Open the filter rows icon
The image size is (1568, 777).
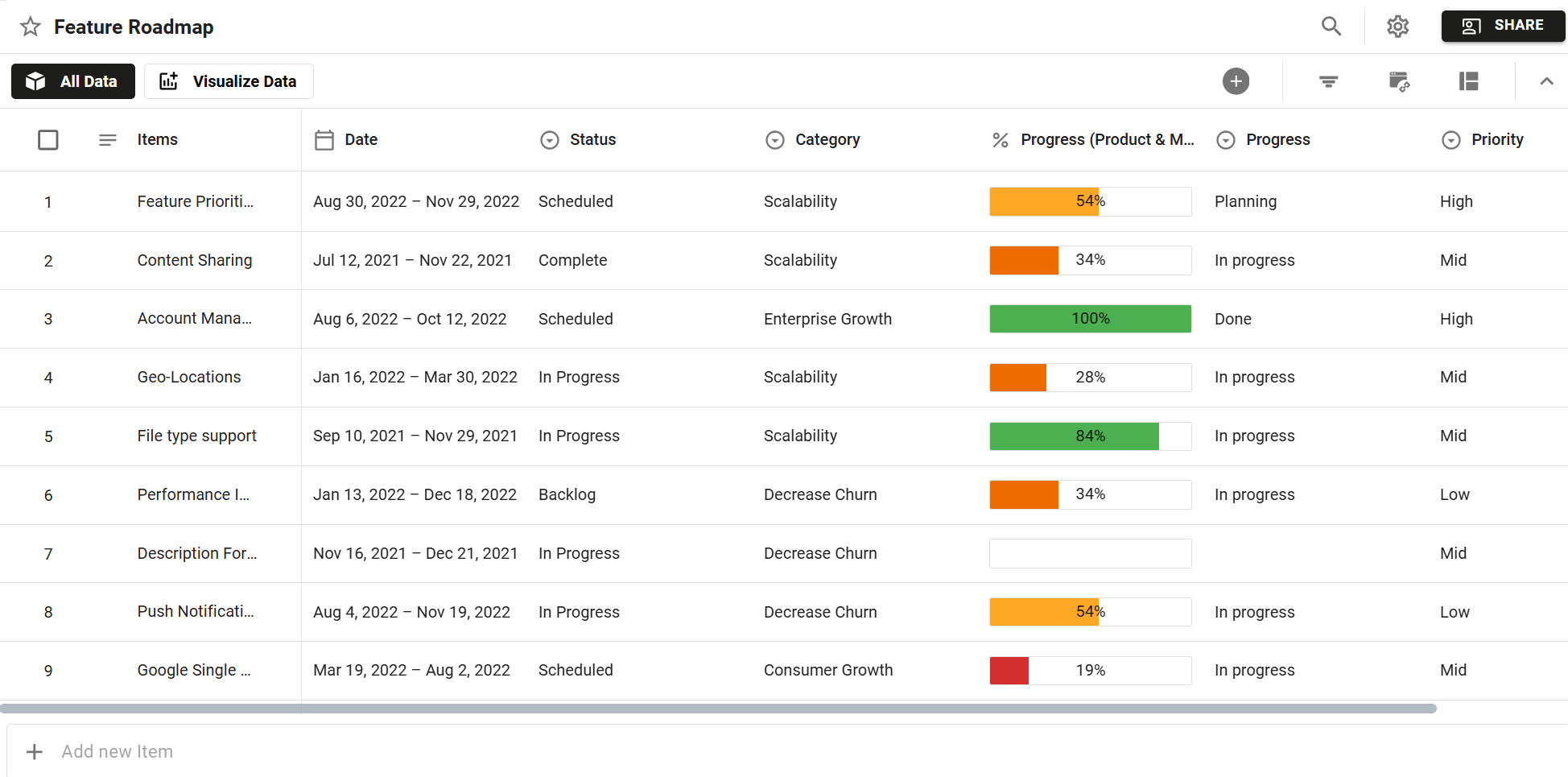pyautogui.click(x=1328, y=81)
